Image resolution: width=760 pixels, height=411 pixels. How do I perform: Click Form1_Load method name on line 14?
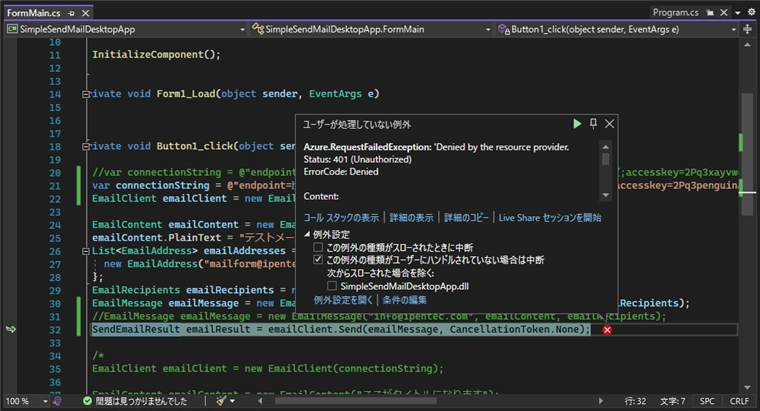pos(186,94)
